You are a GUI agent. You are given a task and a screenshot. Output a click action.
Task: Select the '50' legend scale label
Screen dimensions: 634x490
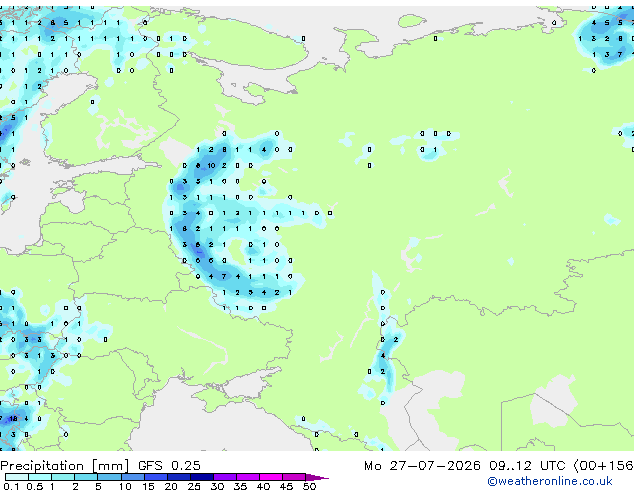coord(309,486)
